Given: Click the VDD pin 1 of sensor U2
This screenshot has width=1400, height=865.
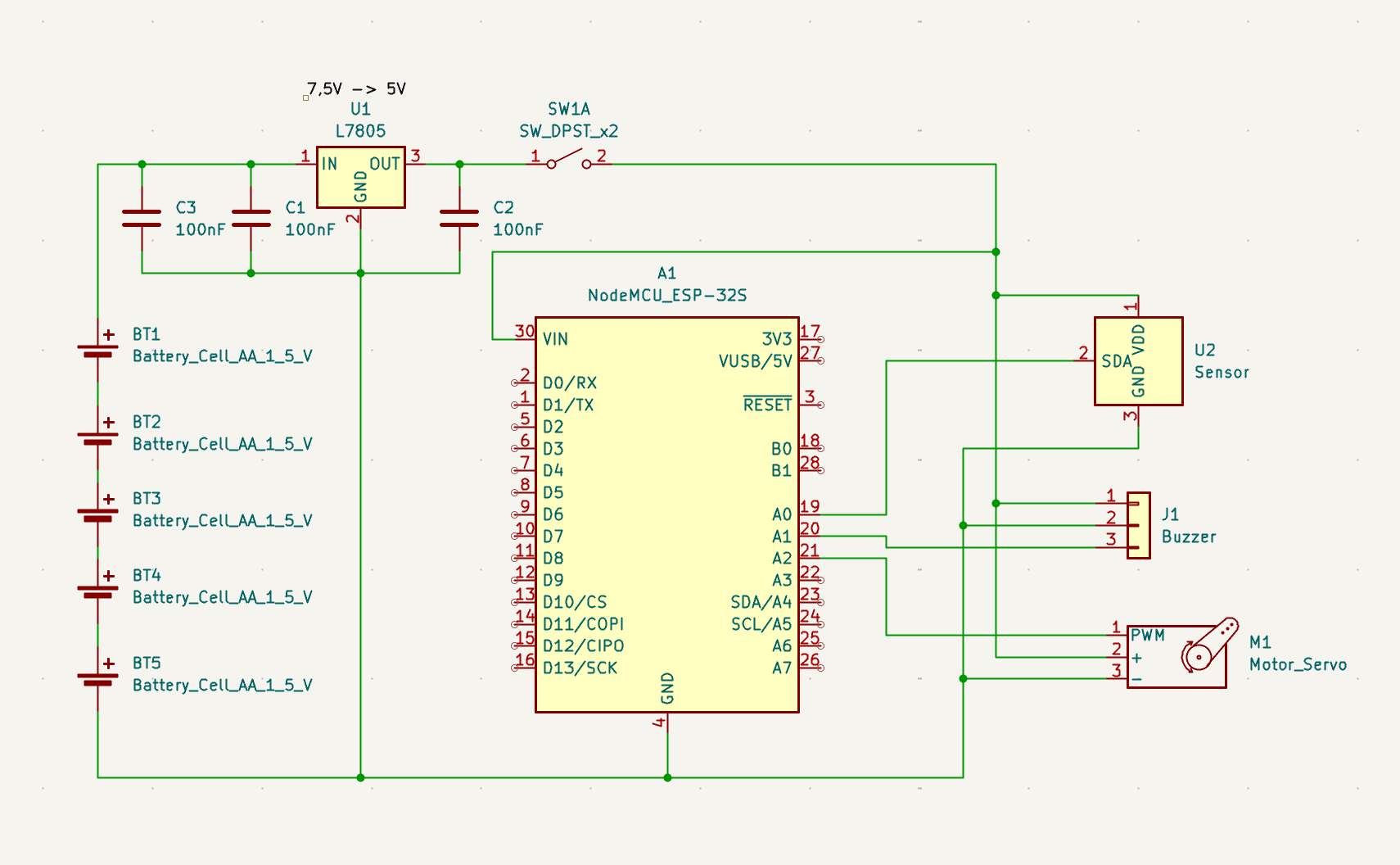Looking at the screenshot, I should tap(1138, 307).
